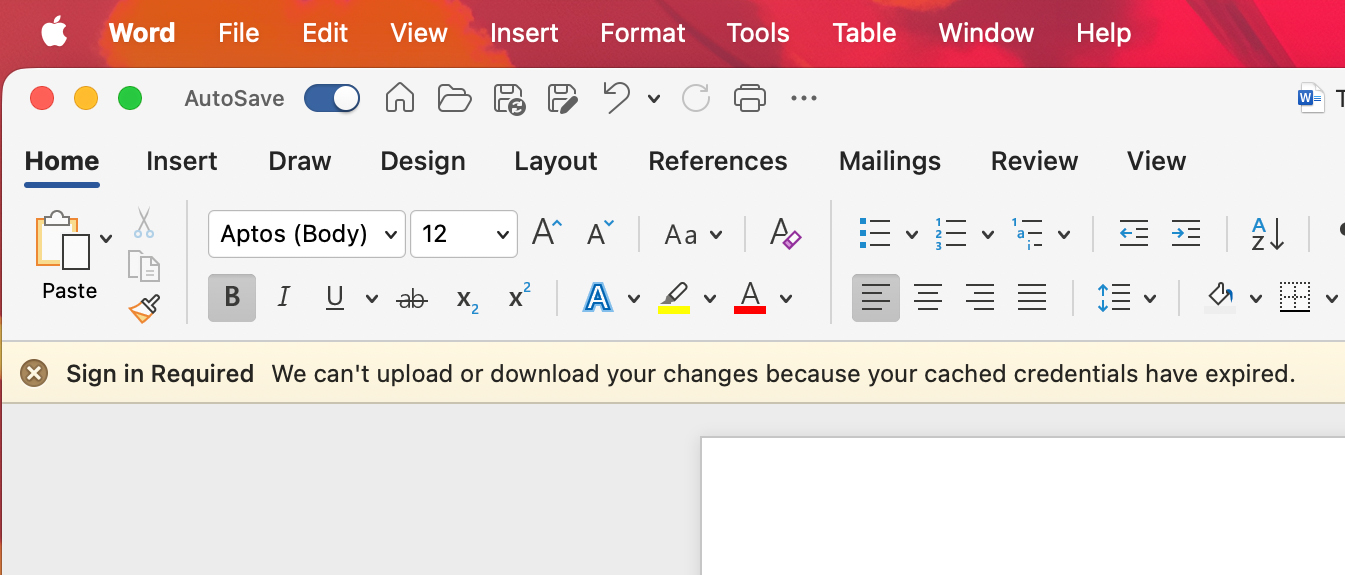
Task: Select the Format Painter brush
Action: point(144,309)
